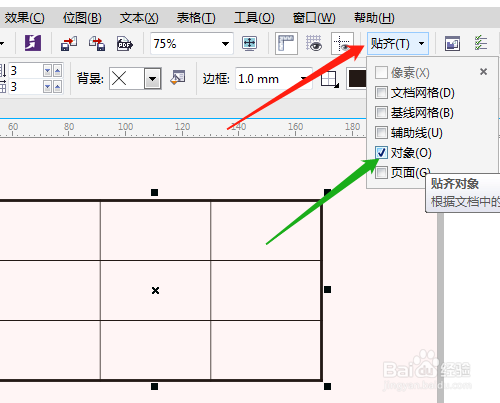
Task: Open the 帮助(H) menu
Action: coord(374,17)
